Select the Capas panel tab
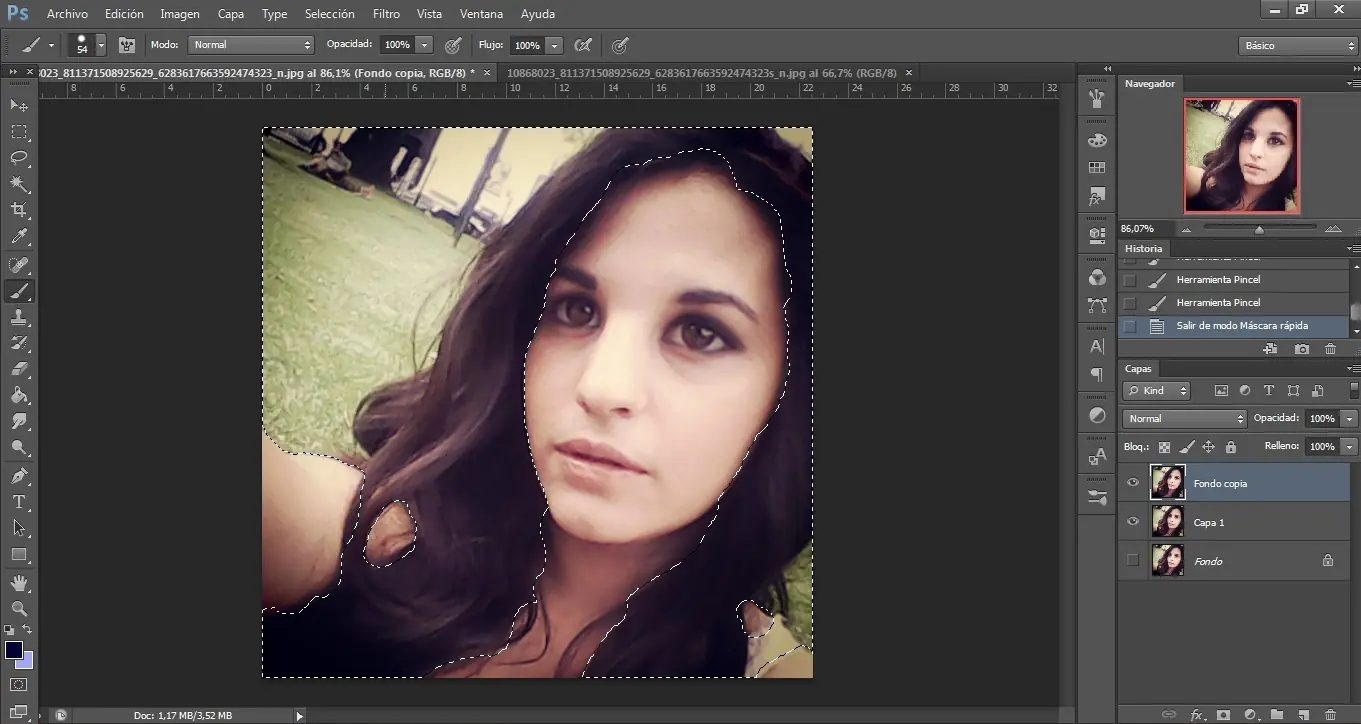This screenshot has height=724, width=1361. pos(1138,369)
